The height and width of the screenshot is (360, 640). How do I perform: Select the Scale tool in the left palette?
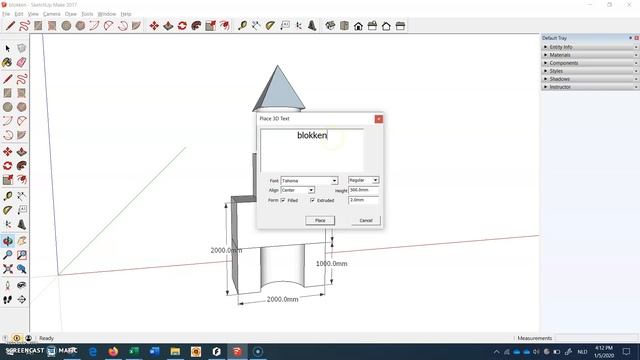click(x=7, y=180)
